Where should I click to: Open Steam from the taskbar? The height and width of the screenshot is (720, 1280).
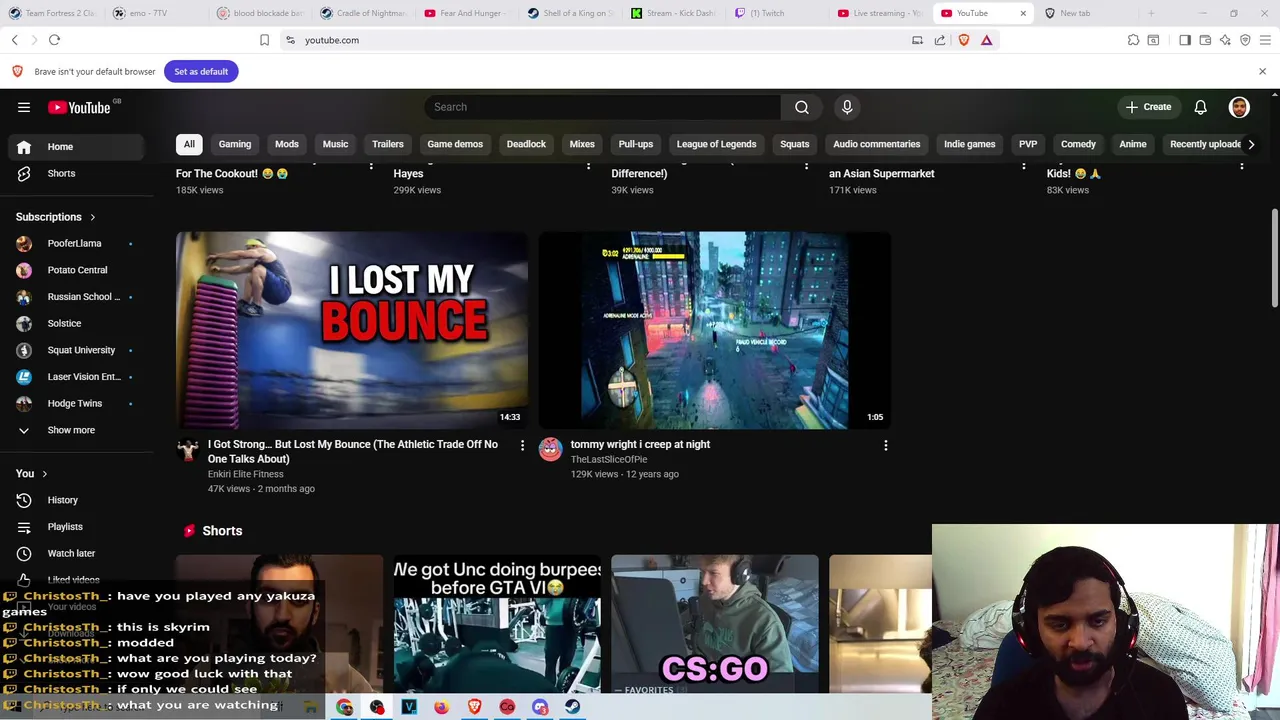pos(572,707)
